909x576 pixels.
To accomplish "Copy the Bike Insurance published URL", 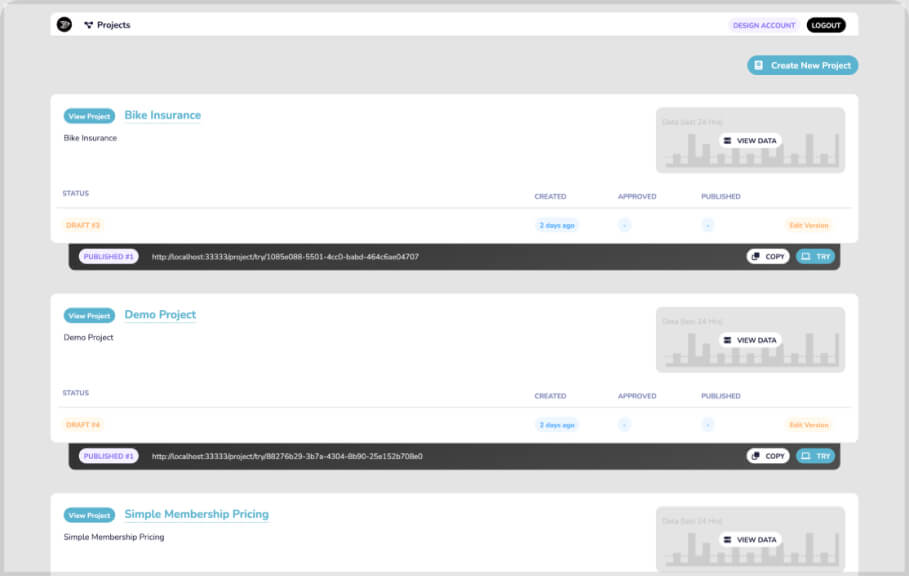I will 768,257.
